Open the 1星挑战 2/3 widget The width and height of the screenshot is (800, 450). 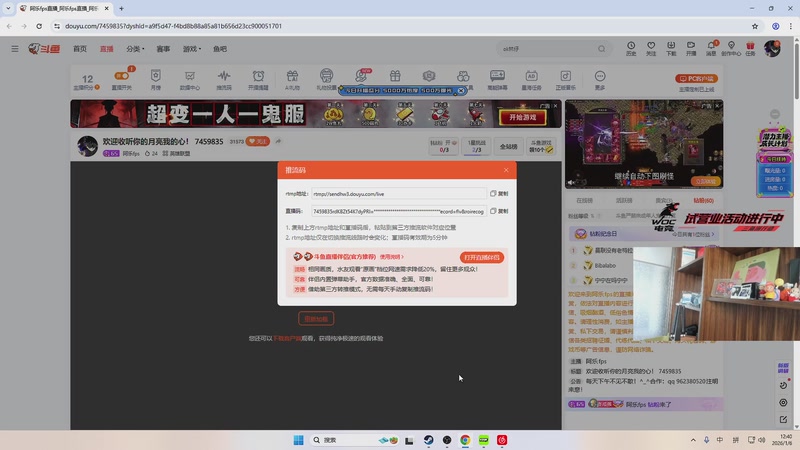point(477,146)
